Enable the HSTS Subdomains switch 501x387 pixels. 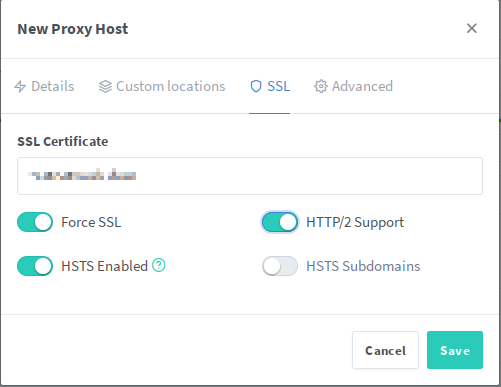click(280, 266)
